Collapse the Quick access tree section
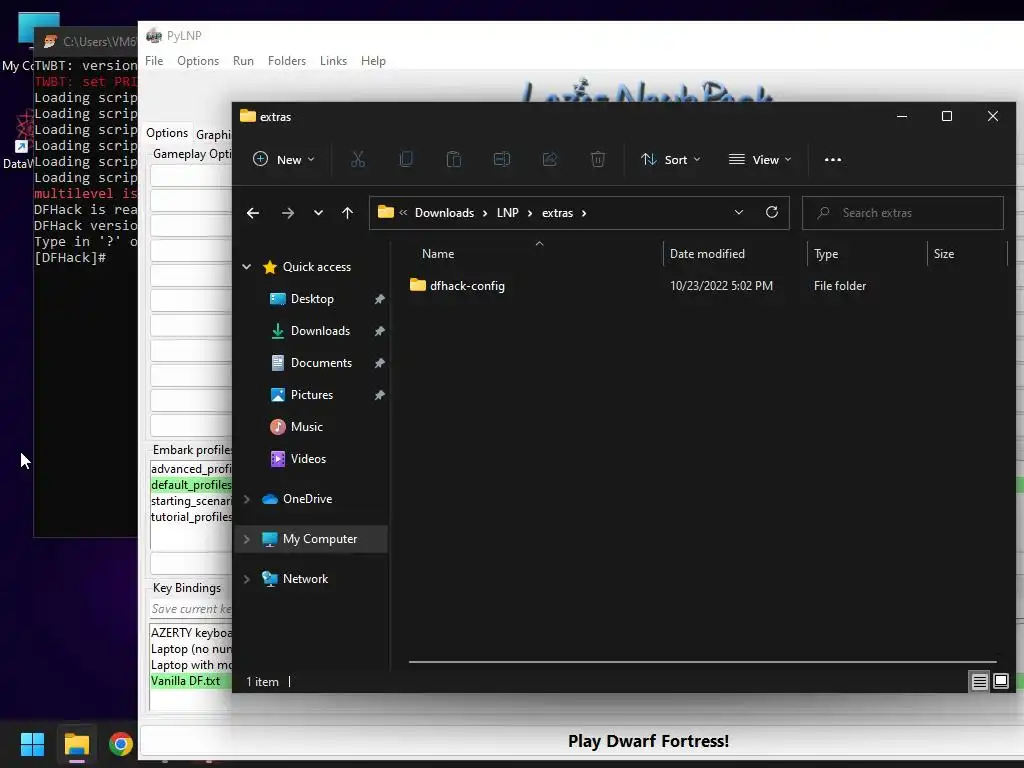Screen dimensions: 1024x768 pyautogui.click(x=246, y=266)
